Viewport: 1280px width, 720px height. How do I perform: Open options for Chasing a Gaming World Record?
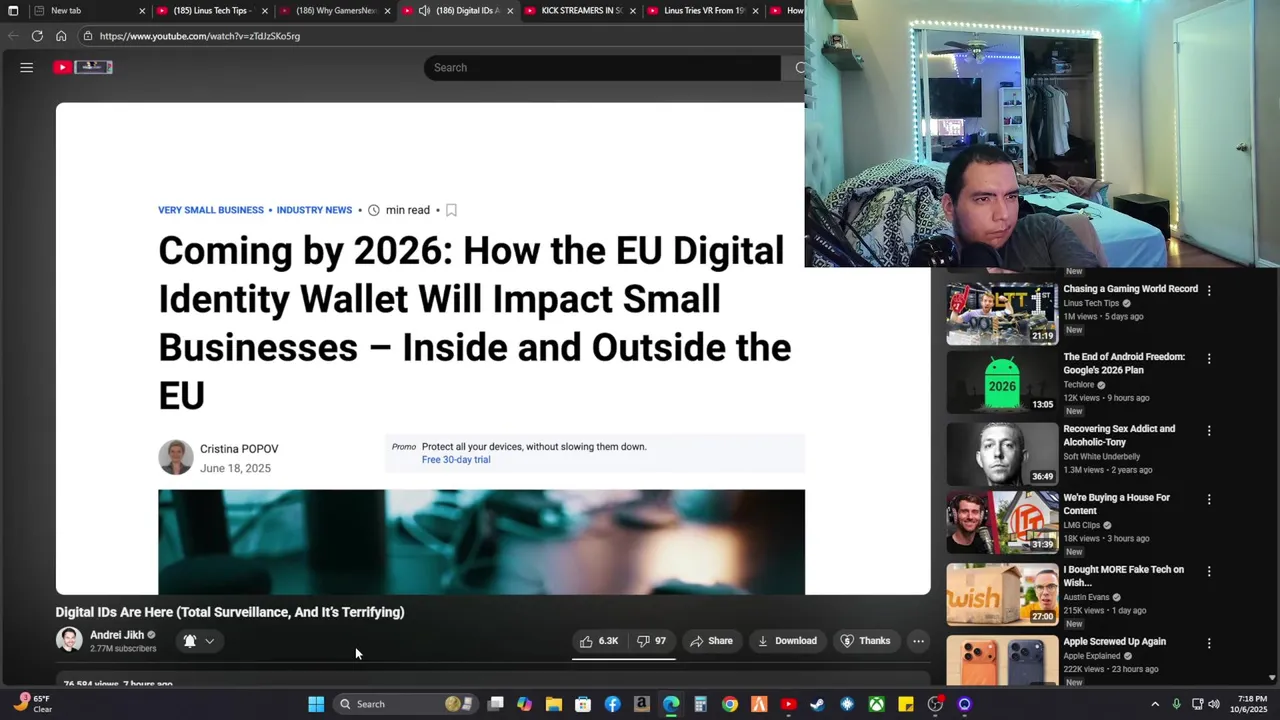click(x=1209, y=290)
